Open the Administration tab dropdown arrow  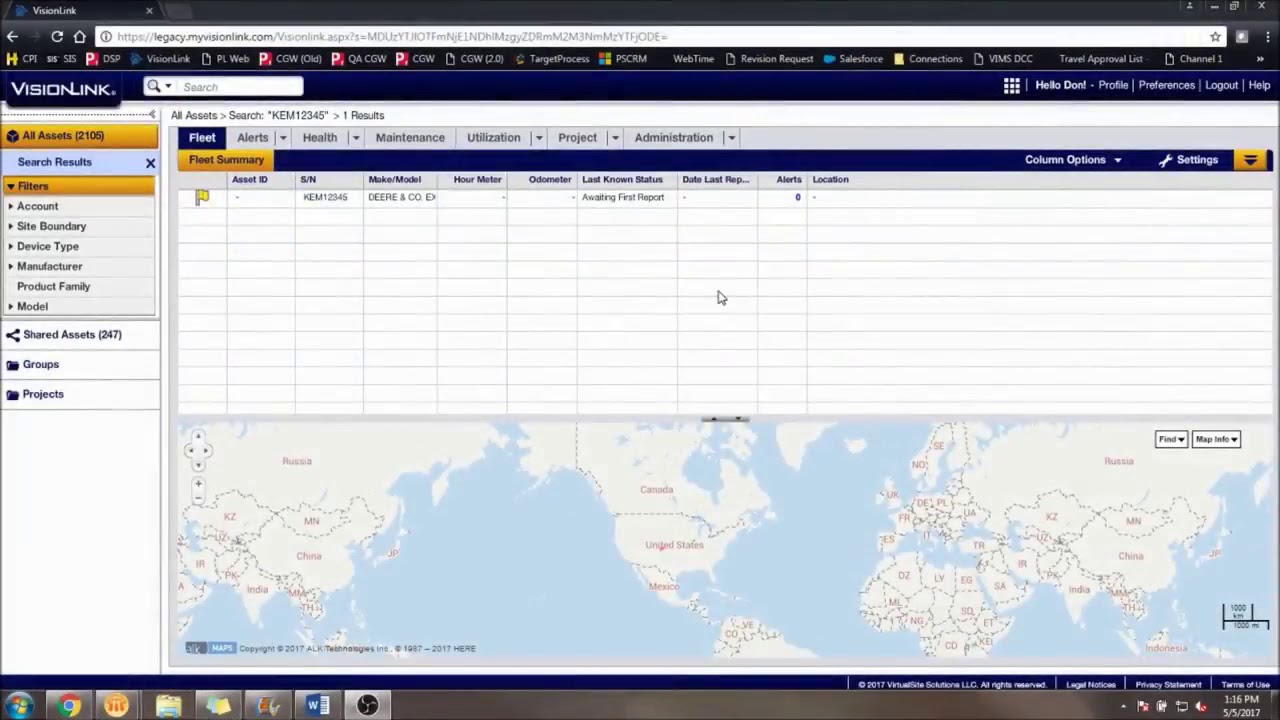[x=731, y=138]
